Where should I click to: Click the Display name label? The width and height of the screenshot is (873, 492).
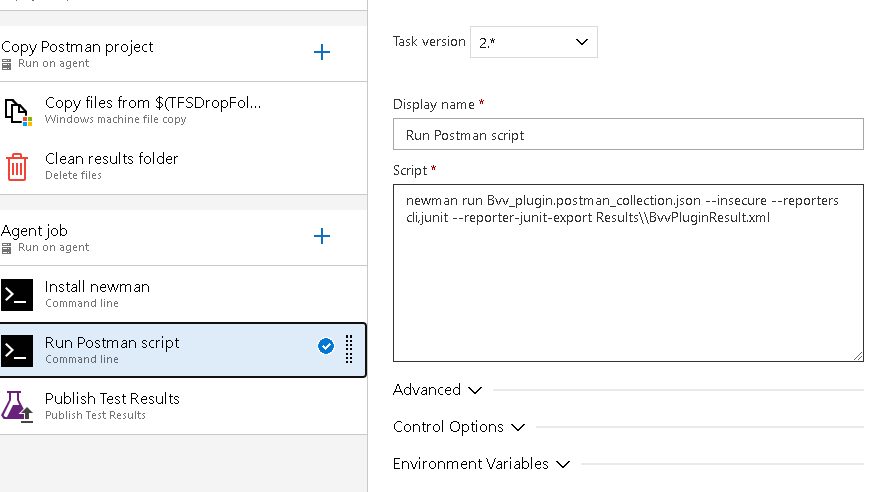click(434, 105)
